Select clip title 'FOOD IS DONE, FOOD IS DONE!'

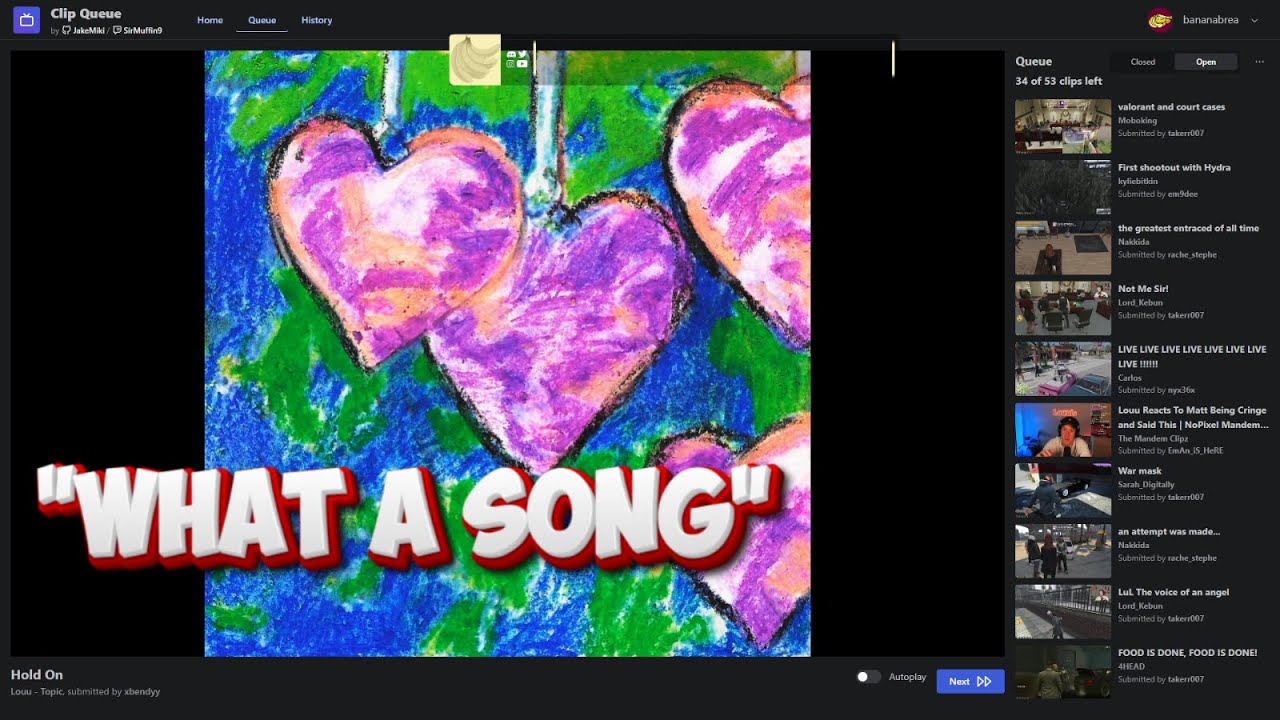coord(1187,653)
